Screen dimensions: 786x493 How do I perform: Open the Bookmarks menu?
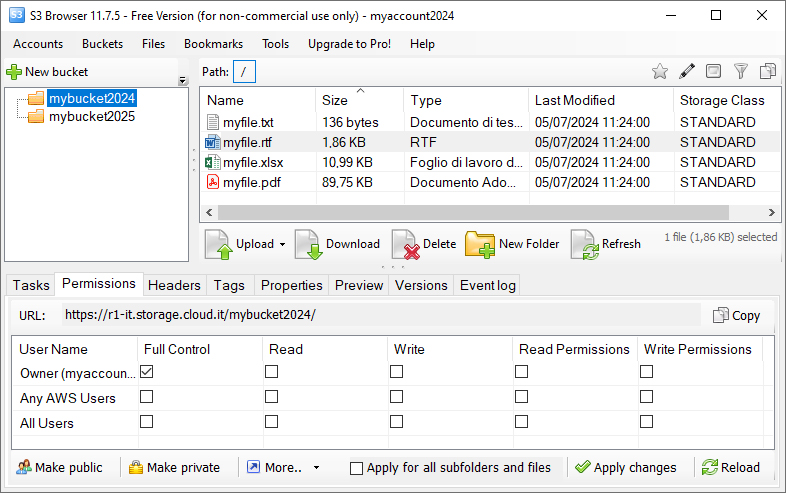click(x=214, y=44)
